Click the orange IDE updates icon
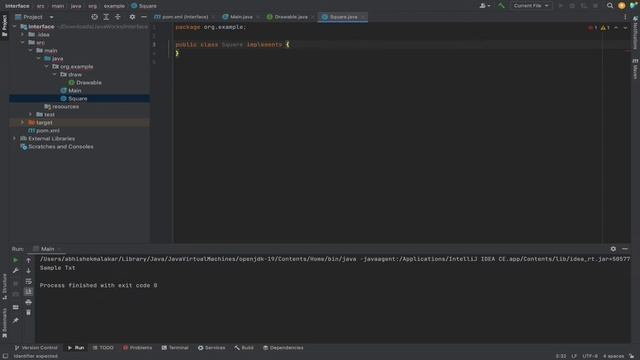 pyautogui.click(x=621, y=6)
